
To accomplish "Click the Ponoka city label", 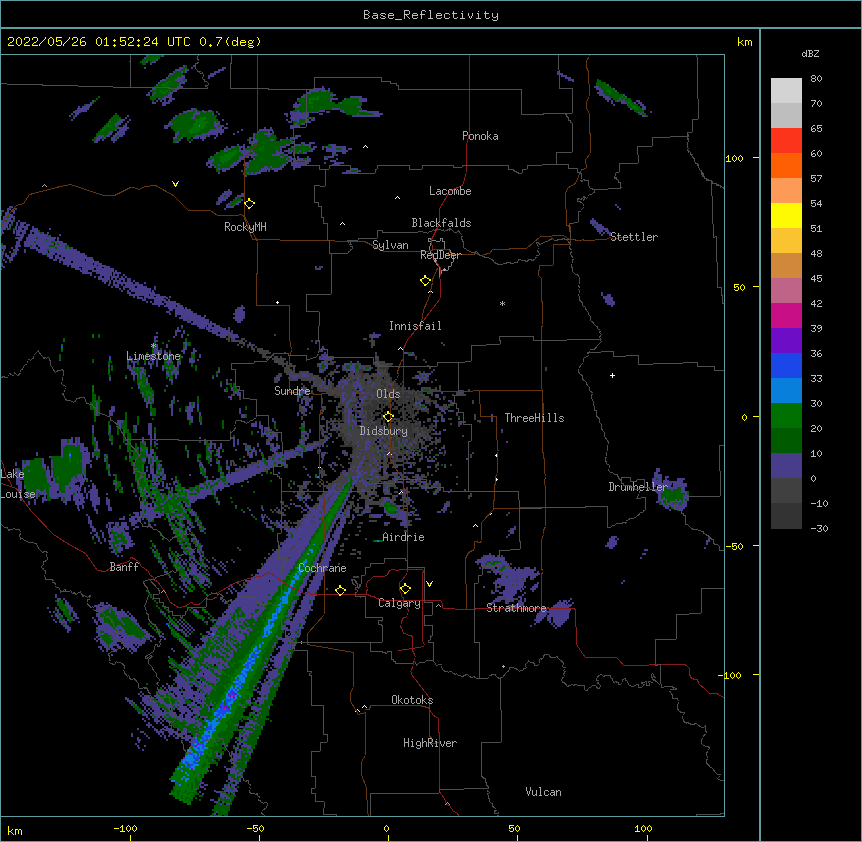I will coord(480,136).
